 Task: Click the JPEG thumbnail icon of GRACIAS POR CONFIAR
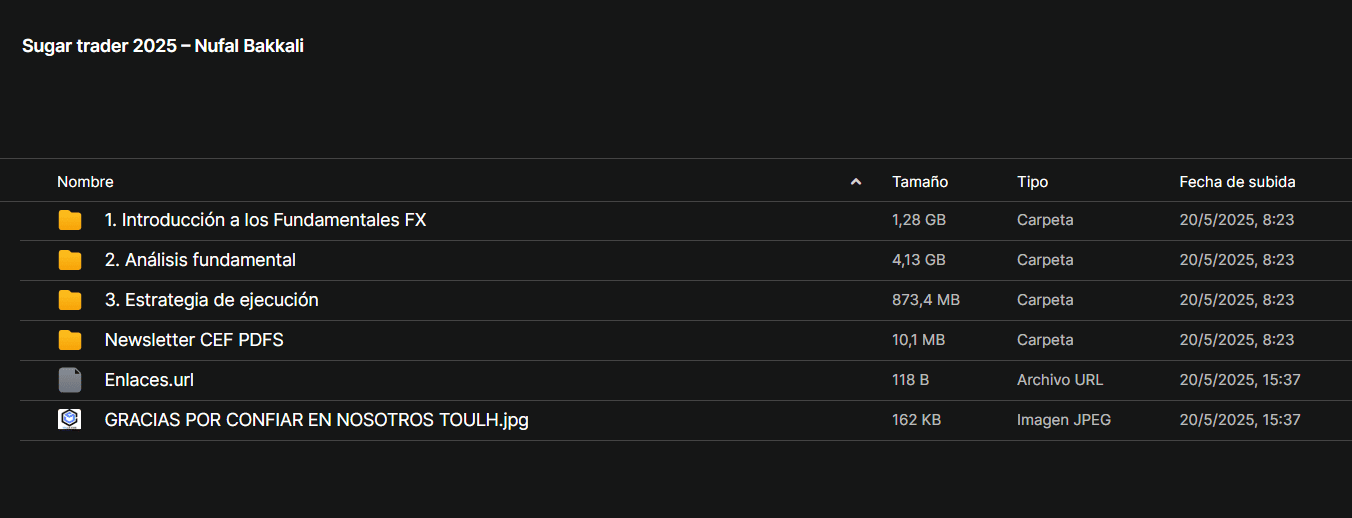[x=69, y=420]
